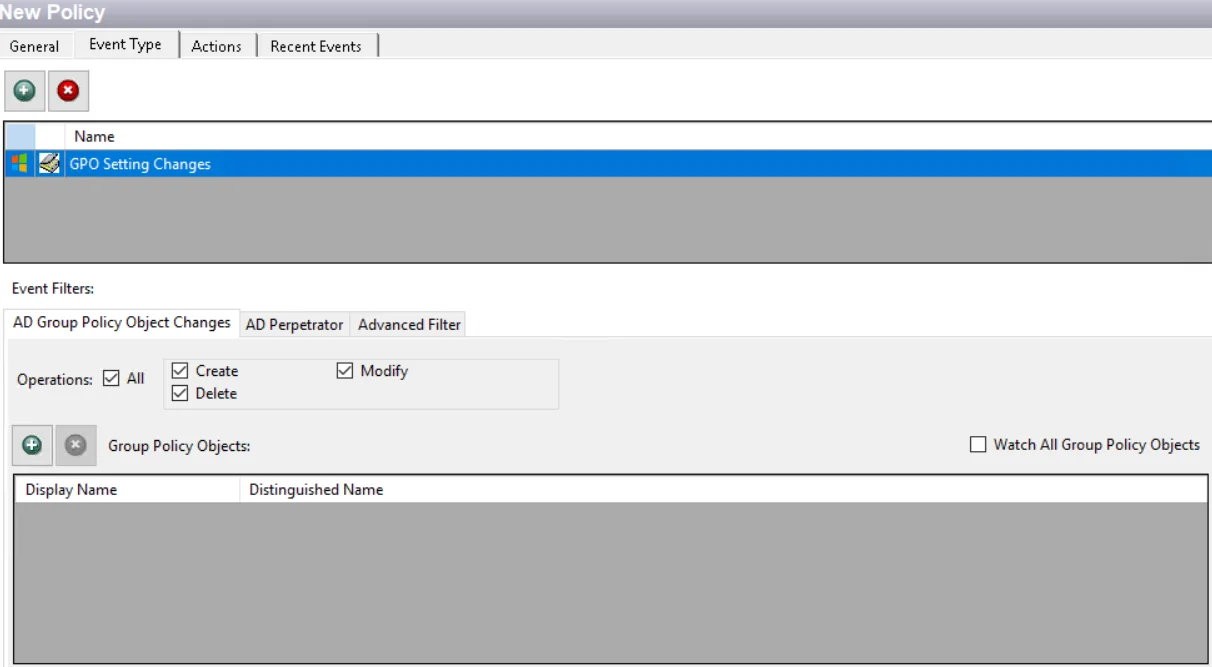Sort by Display Name column header

click(x=127, y=490)
